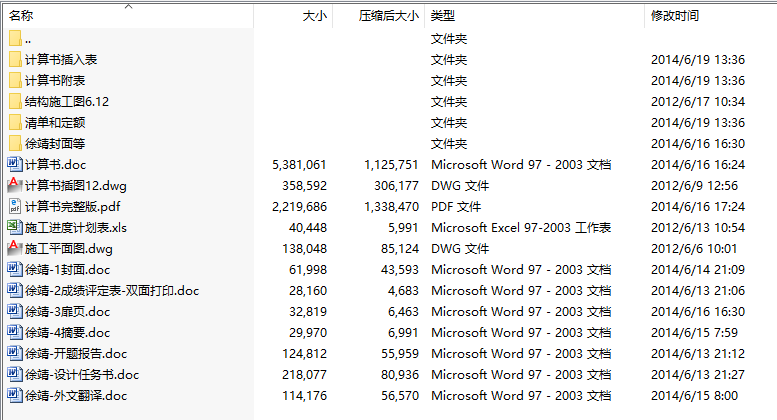Click size value 2,219,686
This screenshot has width=777, height=420.
299,207
